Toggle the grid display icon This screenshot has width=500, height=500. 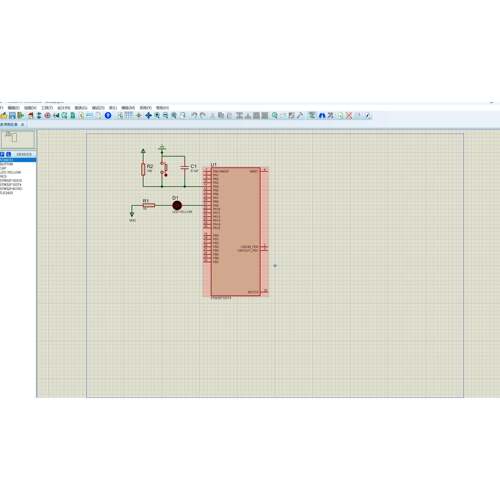[x=129, y=116]
